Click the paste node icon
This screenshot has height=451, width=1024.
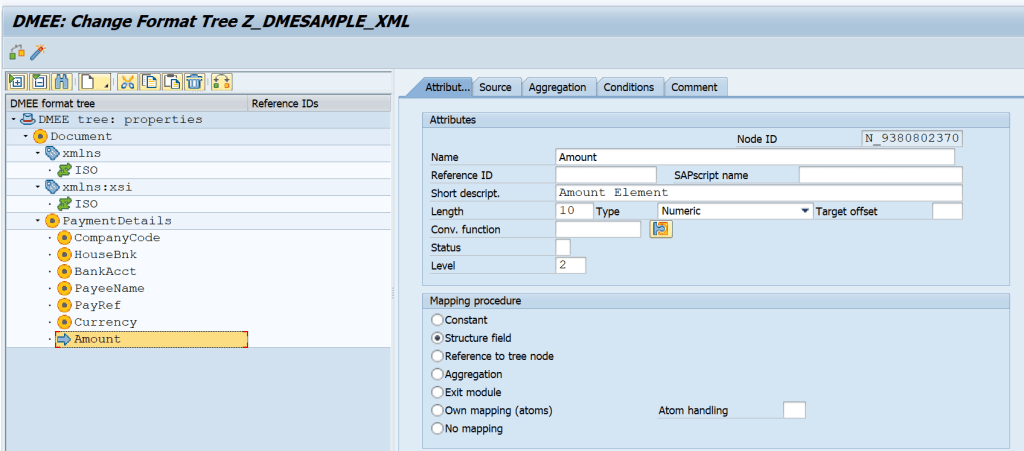tap(172, 82)
